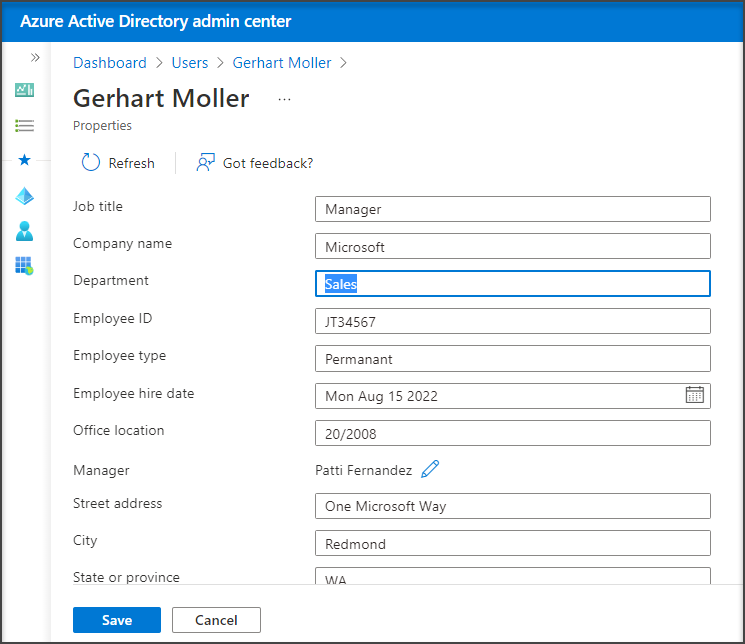This screenshot has width=745, height=644.
Task: Open the Dashboard icon in sidebar
Action: (x=25, y=91)
